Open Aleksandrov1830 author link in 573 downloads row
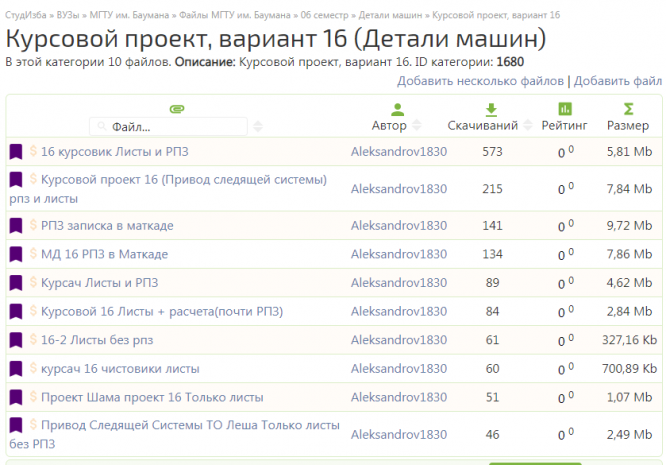This screenshot has width=666, height=465. point(399,152)
